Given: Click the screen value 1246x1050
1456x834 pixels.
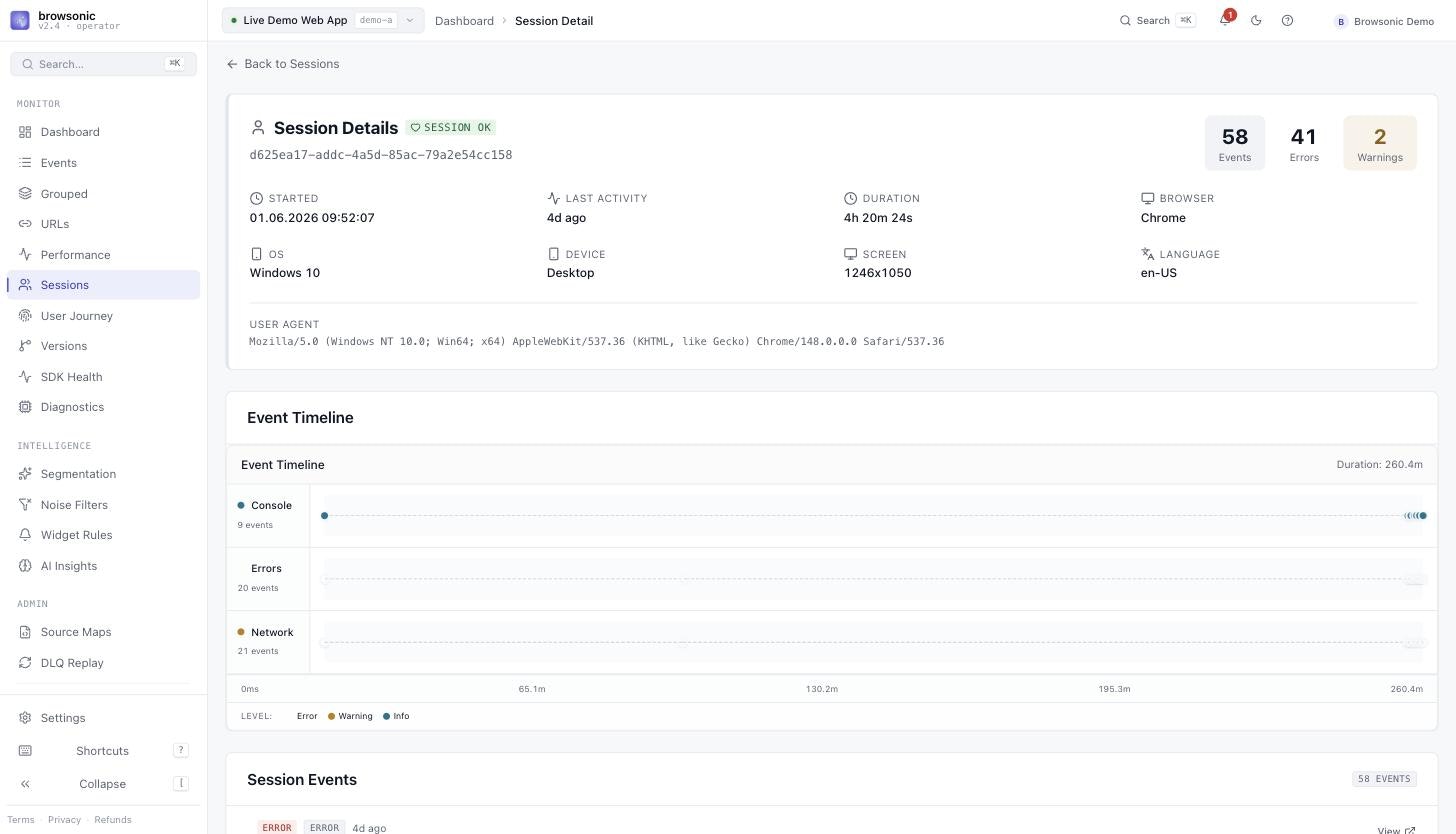Looking at the screenshot, I should (877, 273).
